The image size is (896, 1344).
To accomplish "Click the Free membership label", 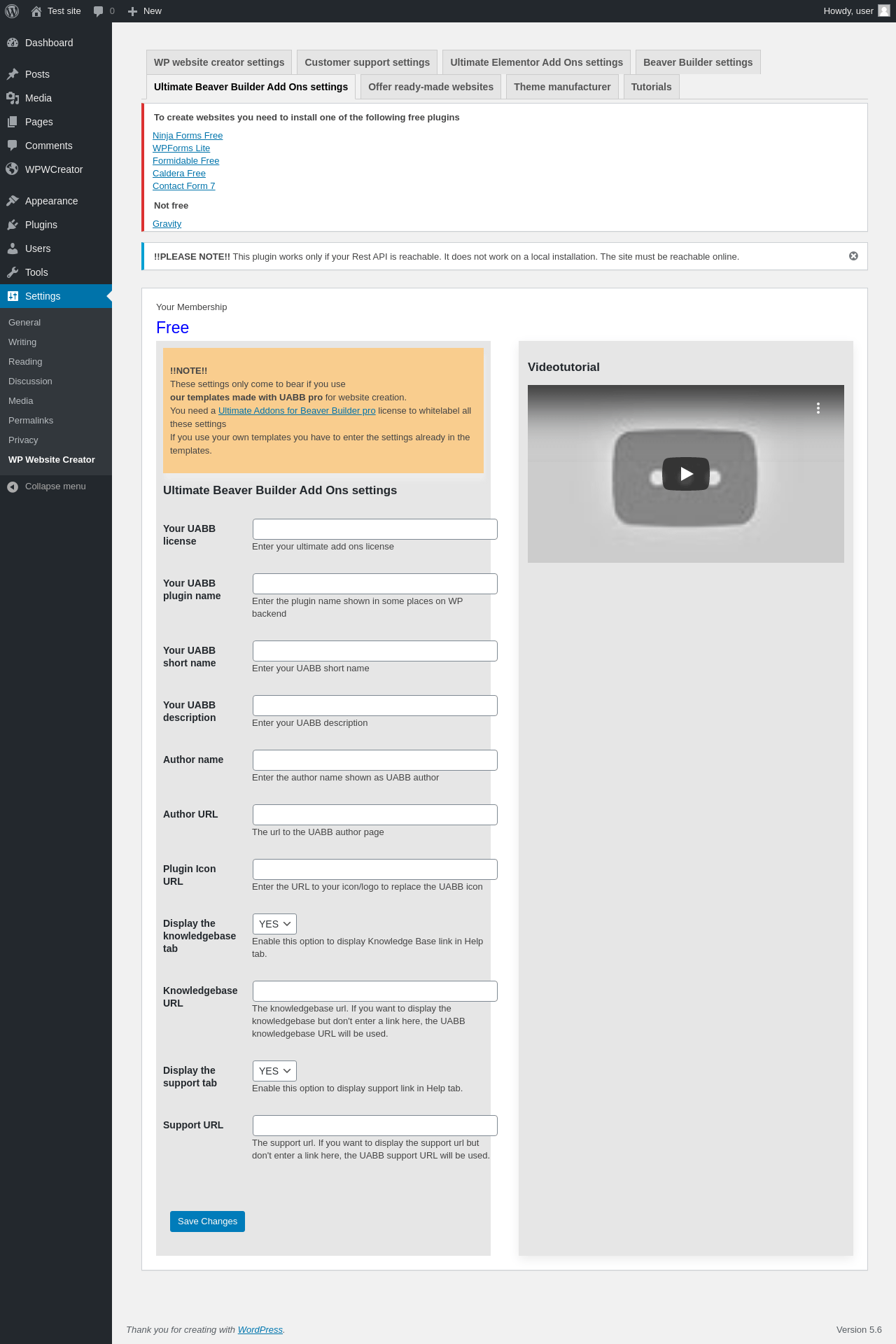I will (x=172, y=328).
